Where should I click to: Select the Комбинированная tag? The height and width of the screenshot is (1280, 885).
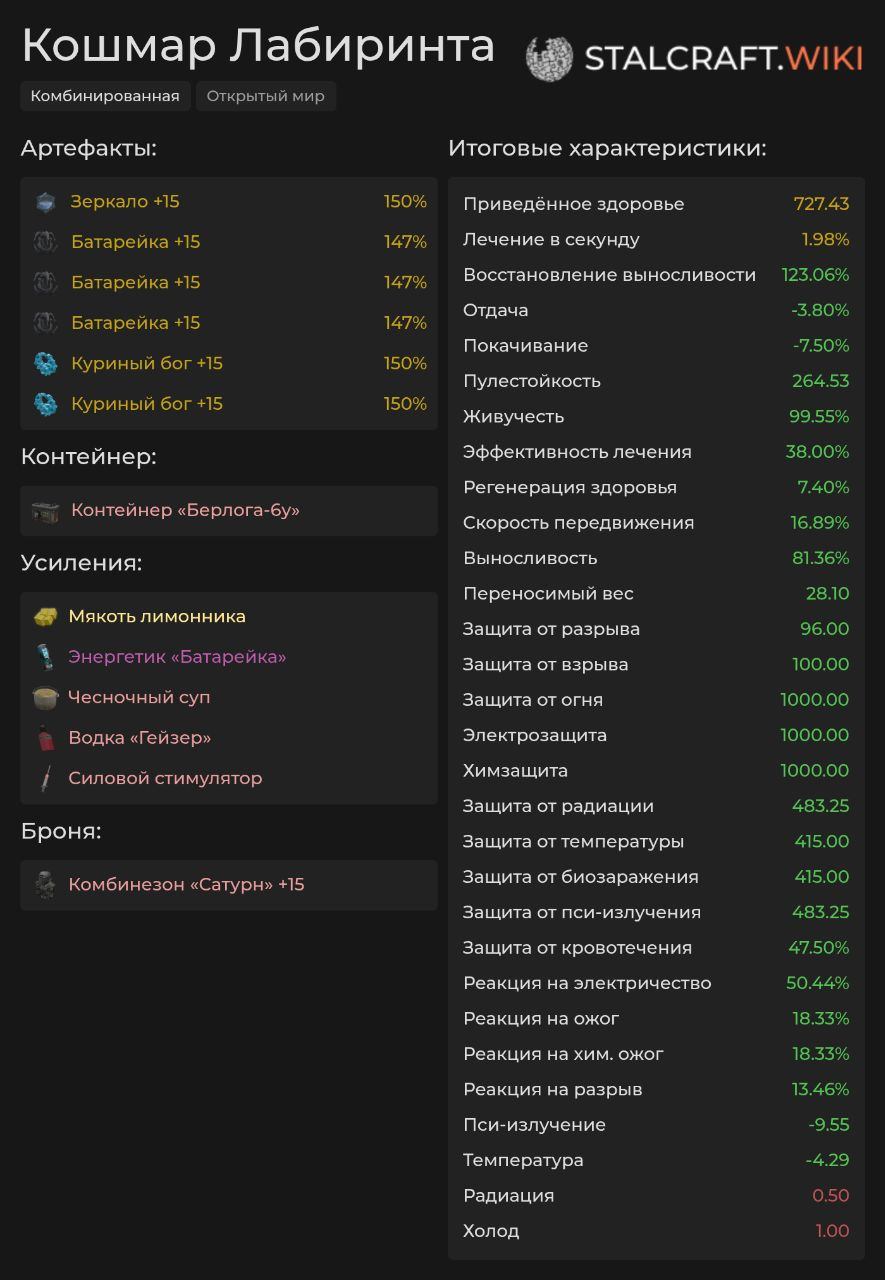tap(105, 97)
